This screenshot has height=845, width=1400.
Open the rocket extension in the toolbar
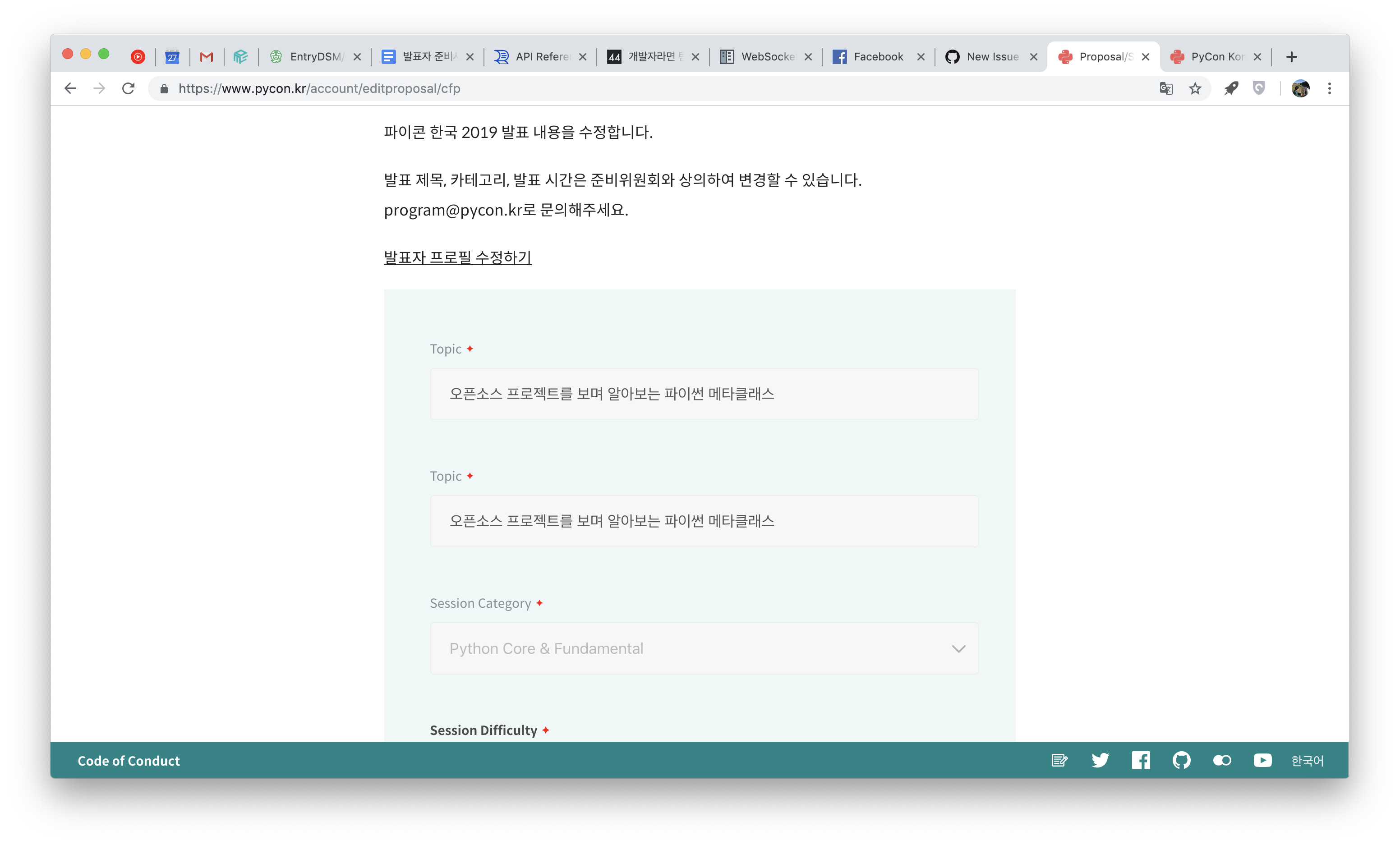(x=1231, y=88)
